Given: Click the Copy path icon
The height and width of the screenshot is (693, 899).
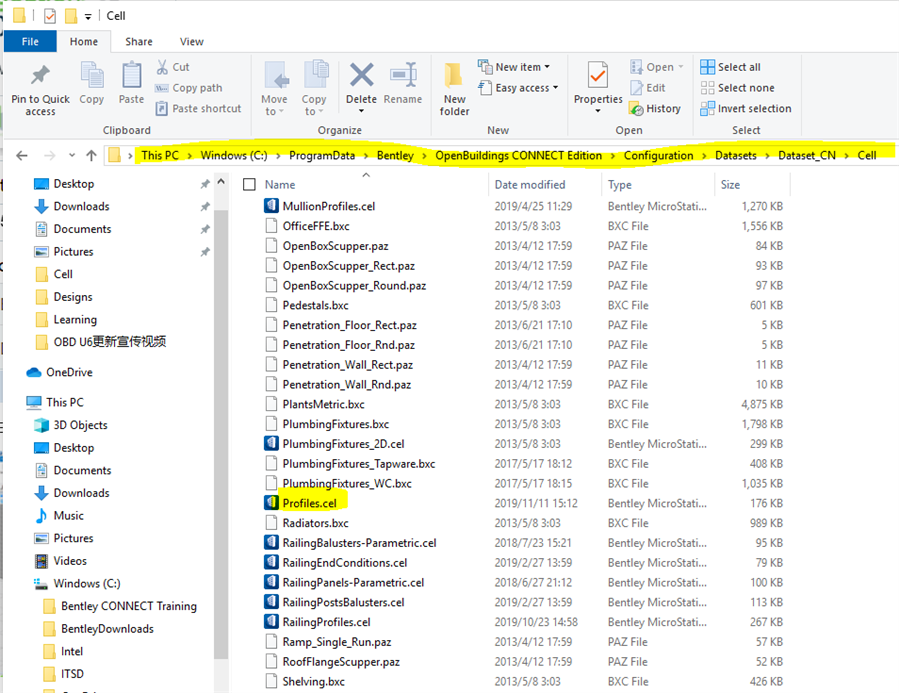Looking at the screenshot, I should coord(162,88).
